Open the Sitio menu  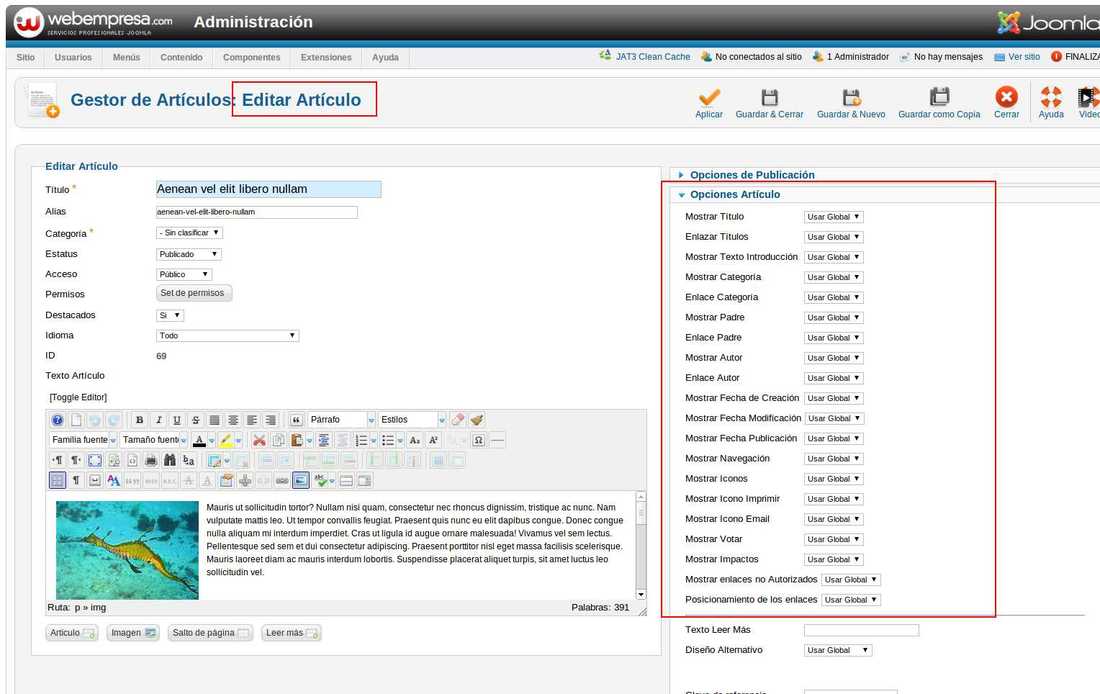pyautogui.click(x=26, y=58)
